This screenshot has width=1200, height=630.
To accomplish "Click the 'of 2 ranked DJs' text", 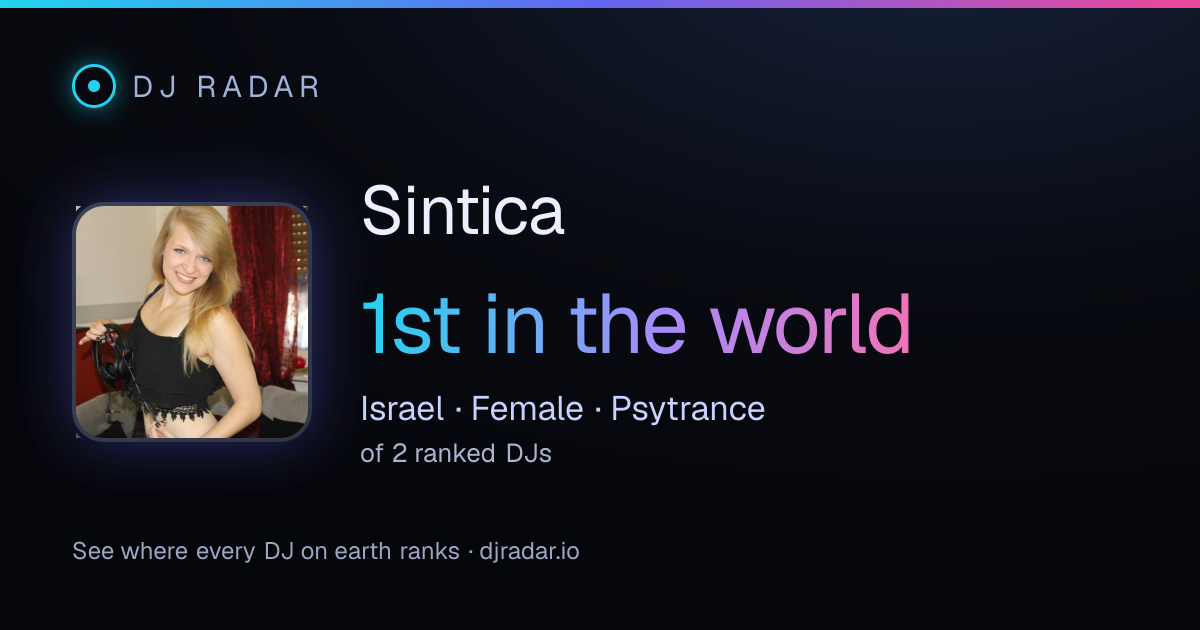I will 456,453.
